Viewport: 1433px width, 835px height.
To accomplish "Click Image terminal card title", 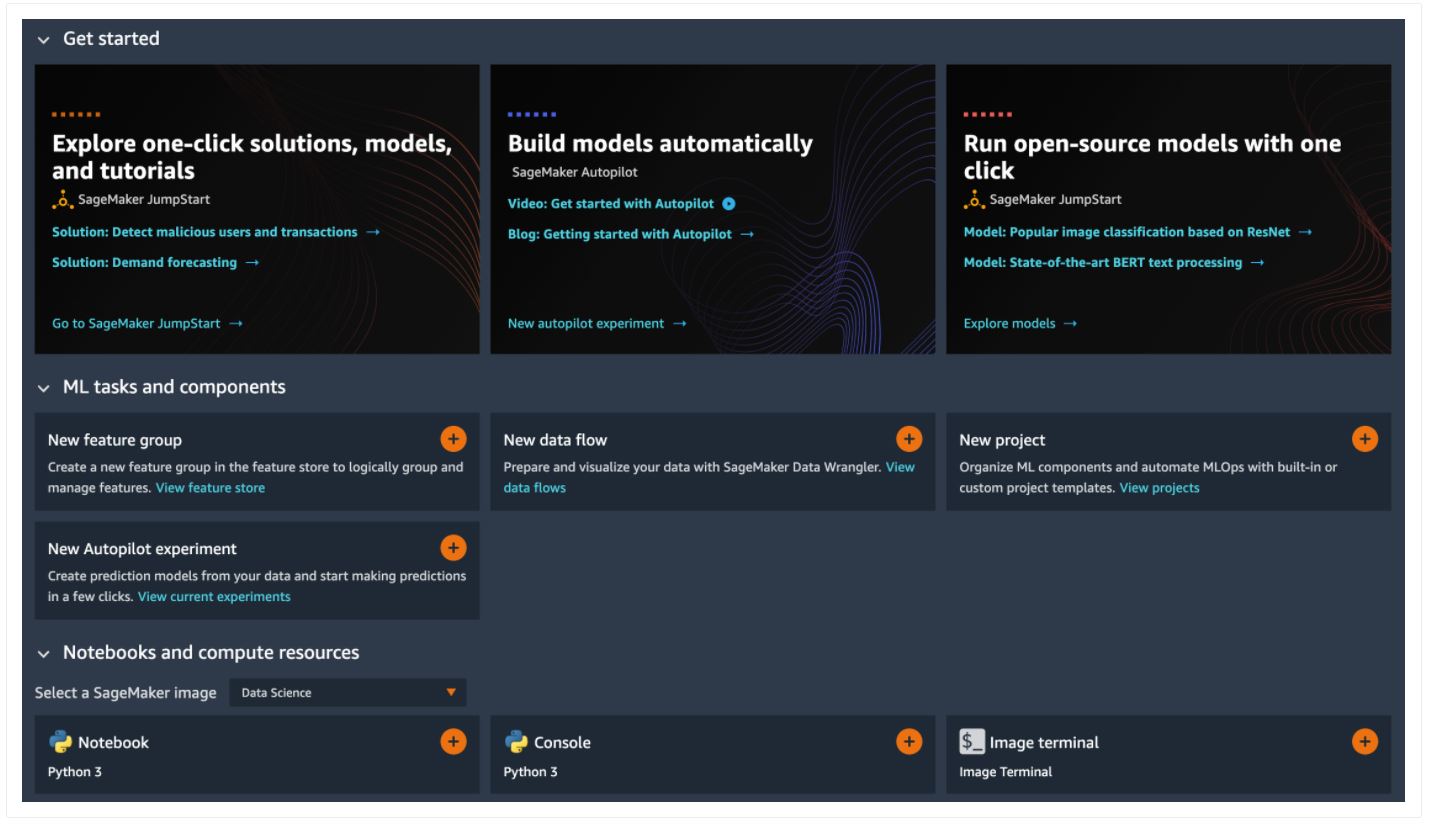I will [x=1044, y=743].
